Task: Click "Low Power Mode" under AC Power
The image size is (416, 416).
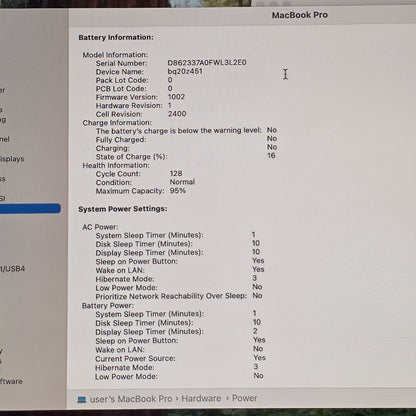Action: [x=126, y=288]
